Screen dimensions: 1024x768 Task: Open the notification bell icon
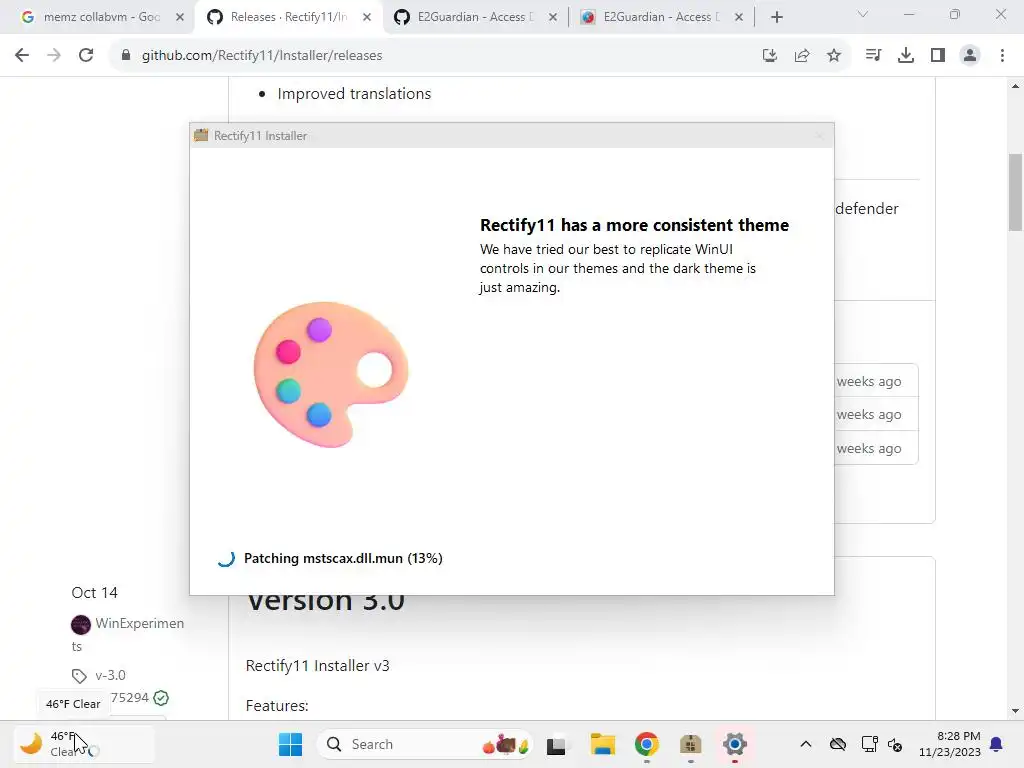997,744
